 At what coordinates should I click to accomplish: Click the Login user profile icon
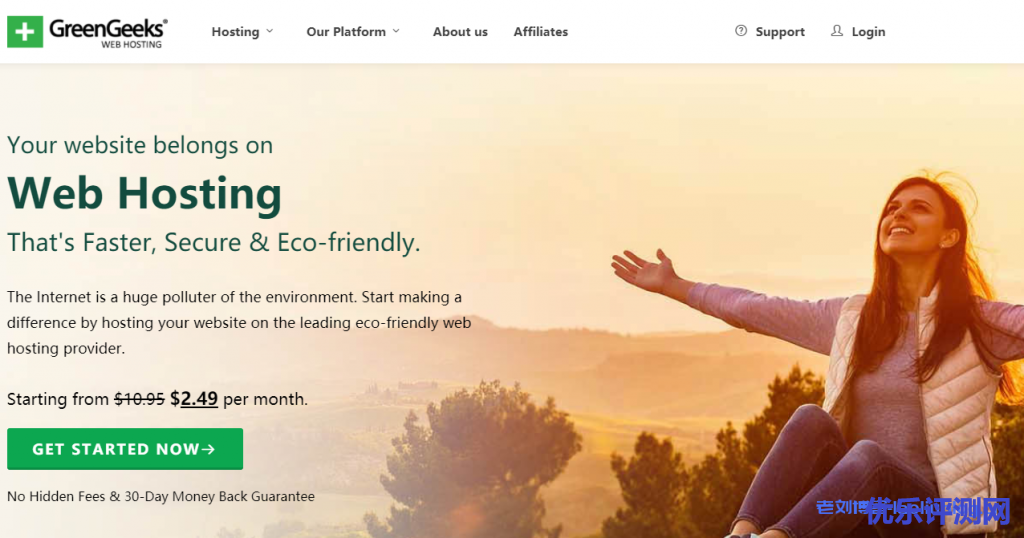click(837, 31)
